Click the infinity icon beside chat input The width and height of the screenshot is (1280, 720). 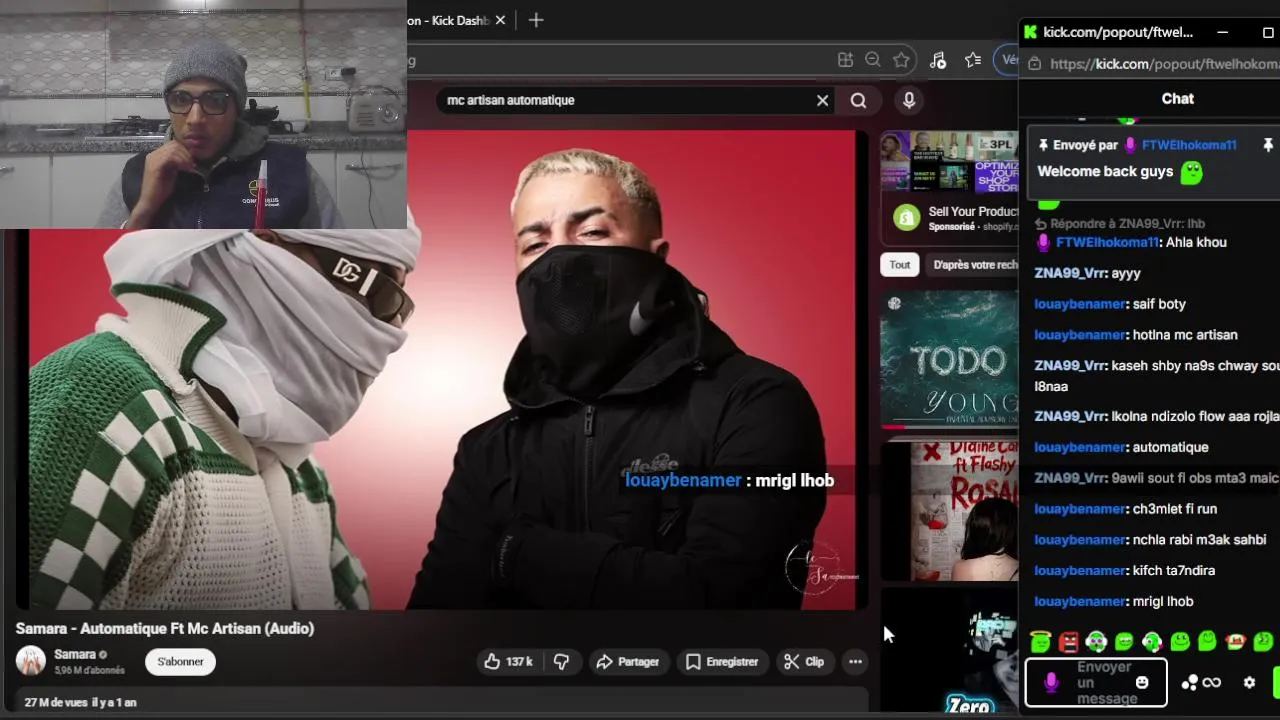[x=1212, y=682]
